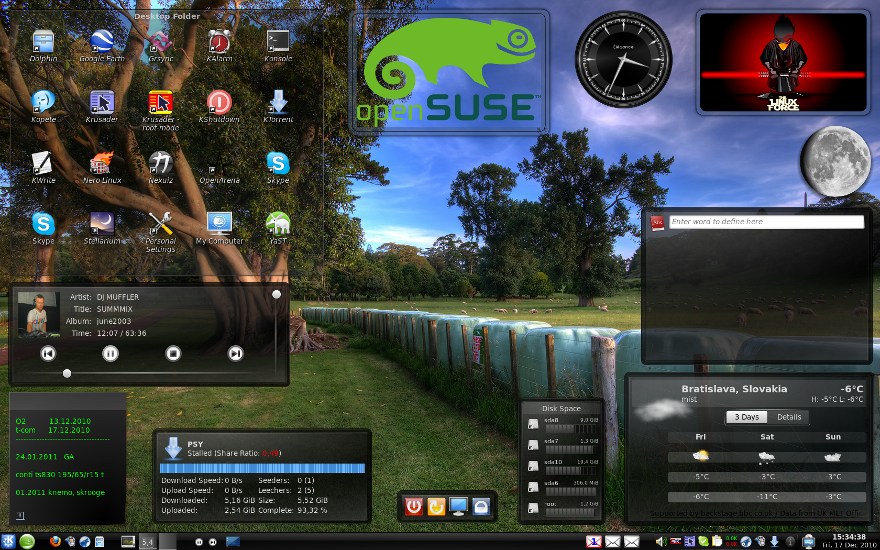Click the small icon at the notes widget bottom
Screen dimensions: 880x550
coord(20,515)
